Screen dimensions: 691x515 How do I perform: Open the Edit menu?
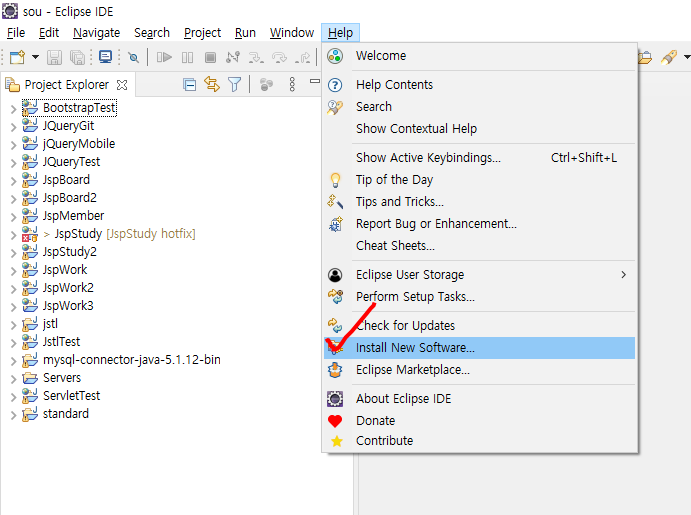(48, 33)
